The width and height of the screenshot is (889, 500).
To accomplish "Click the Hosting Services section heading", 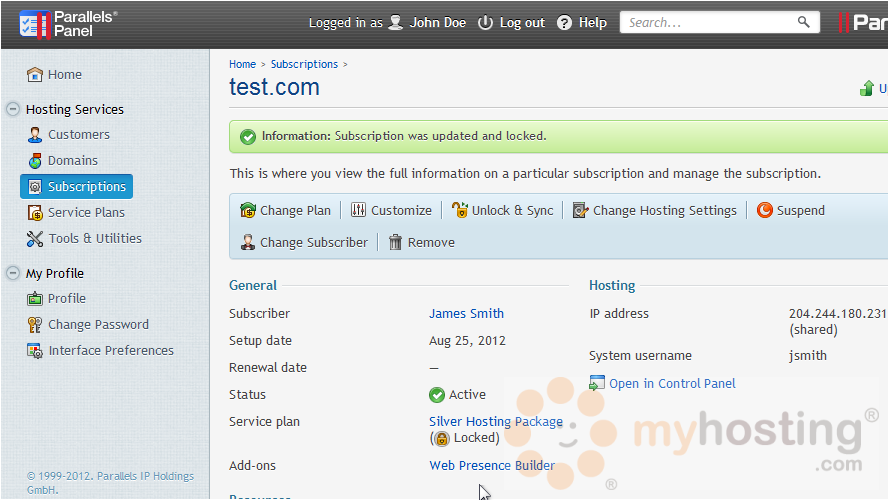I will [75, 109].
